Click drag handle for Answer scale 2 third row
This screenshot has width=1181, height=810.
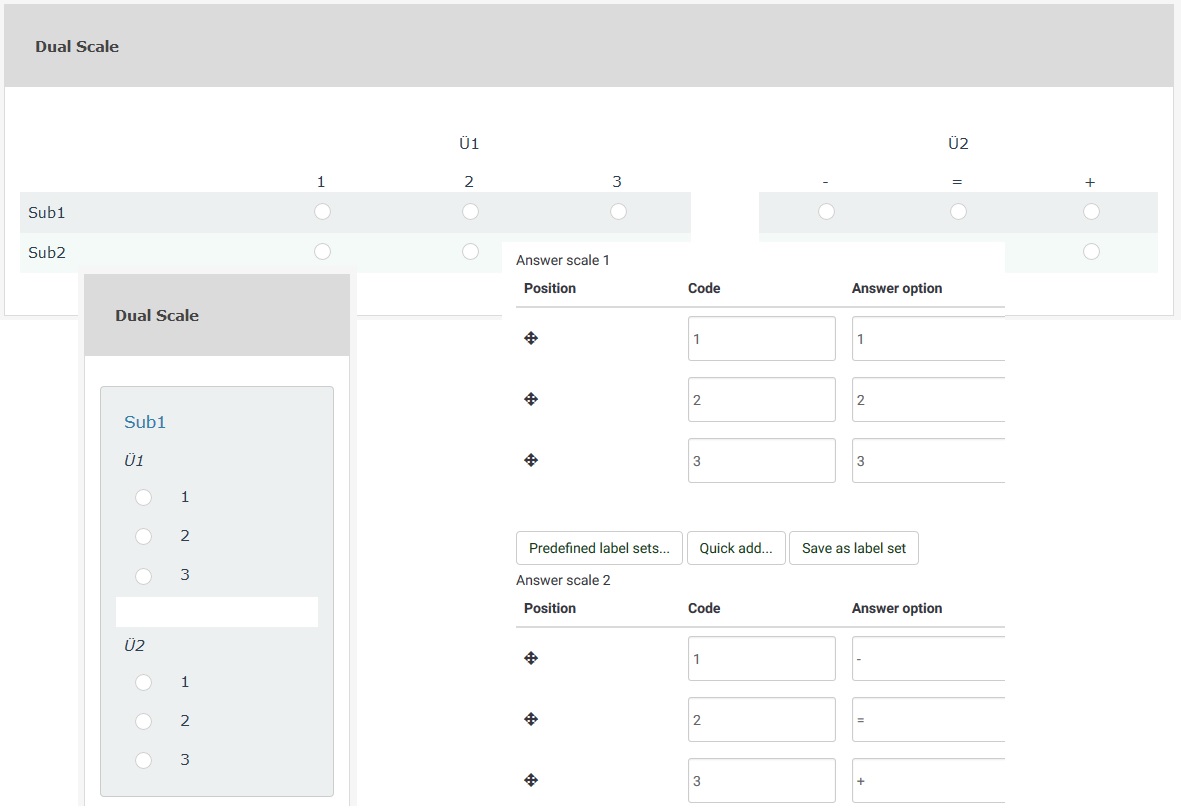coord(531,781)
